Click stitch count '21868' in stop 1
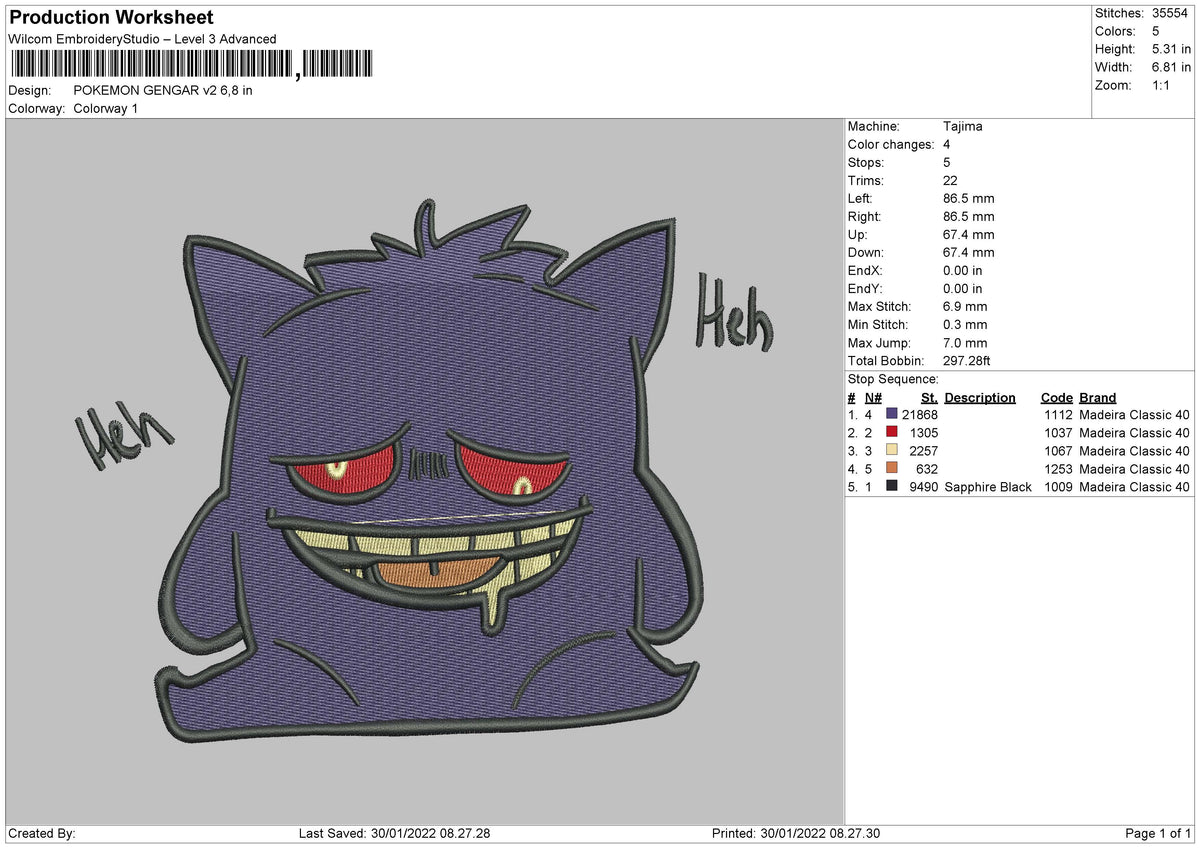This screenshot has height=848, width=1200. (x=920, y=415)
